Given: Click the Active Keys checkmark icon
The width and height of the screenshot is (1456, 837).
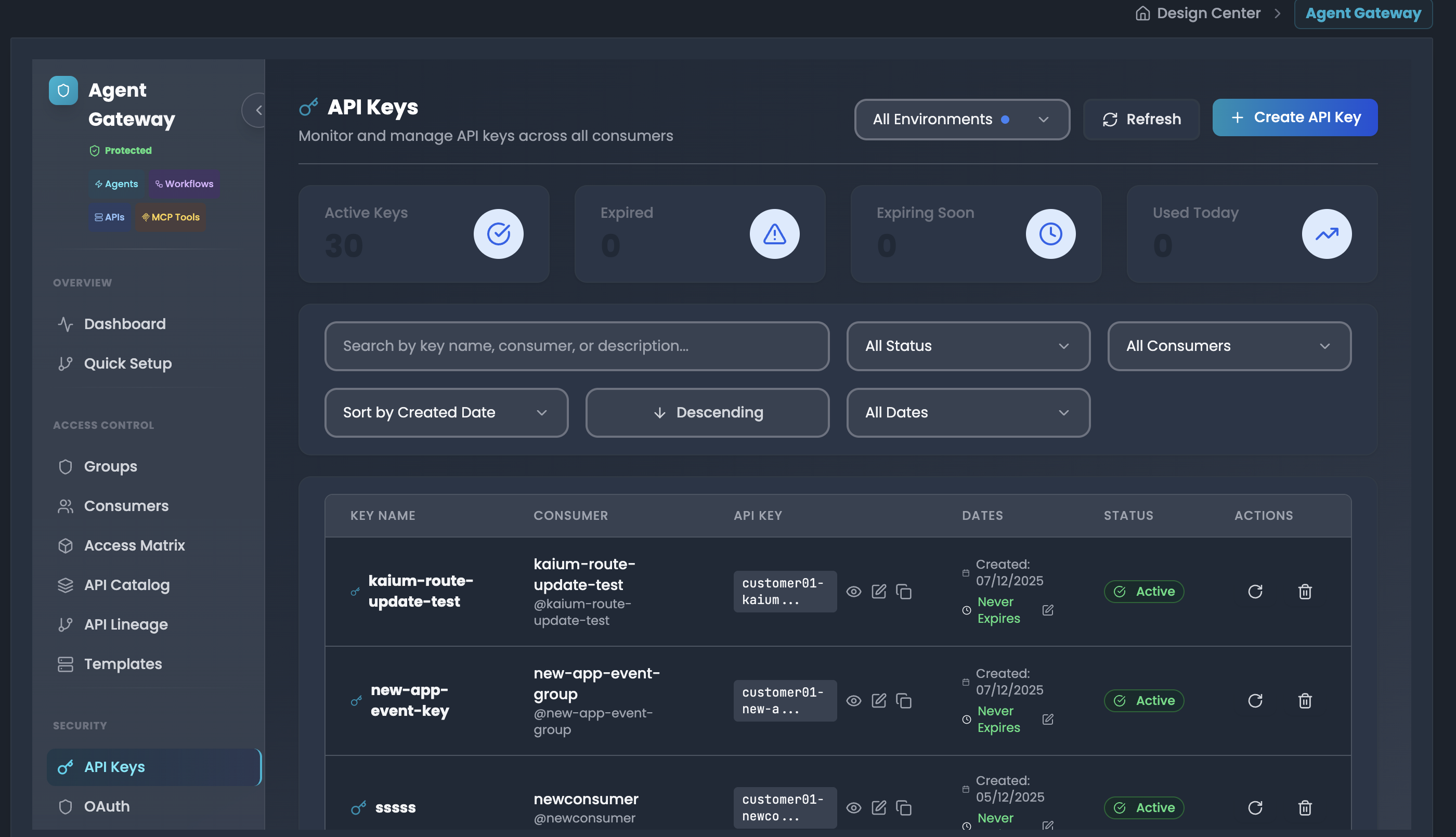Looking at the screenshot, I should pos(498,234).
